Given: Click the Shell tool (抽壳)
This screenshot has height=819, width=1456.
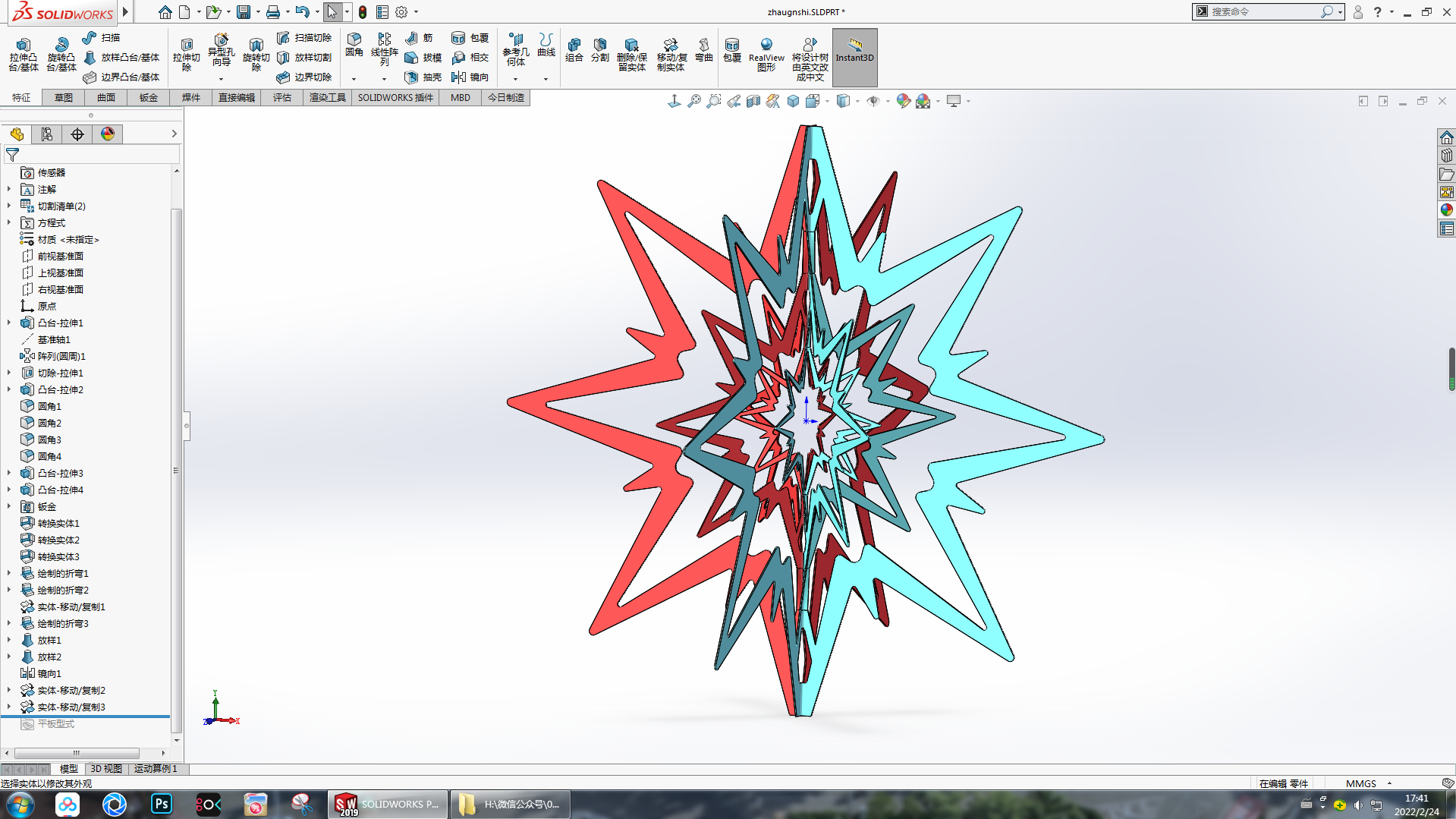Looking at the screenshot, I should pos(423,77).
